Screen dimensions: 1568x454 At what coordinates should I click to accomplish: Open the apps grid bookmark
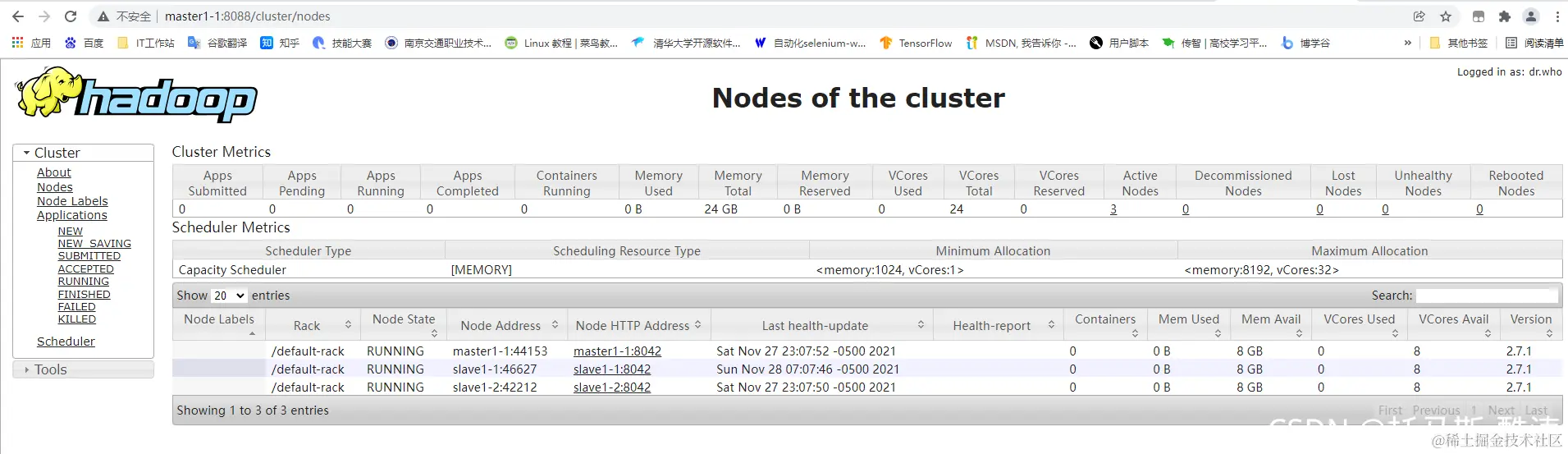[31, 43]
